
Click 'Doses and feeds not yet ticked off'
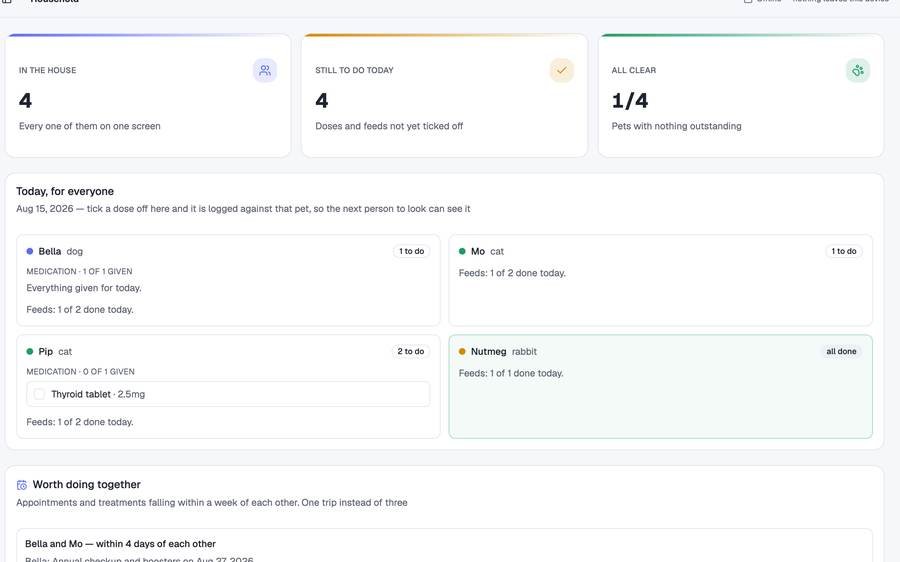coord(389,126)
